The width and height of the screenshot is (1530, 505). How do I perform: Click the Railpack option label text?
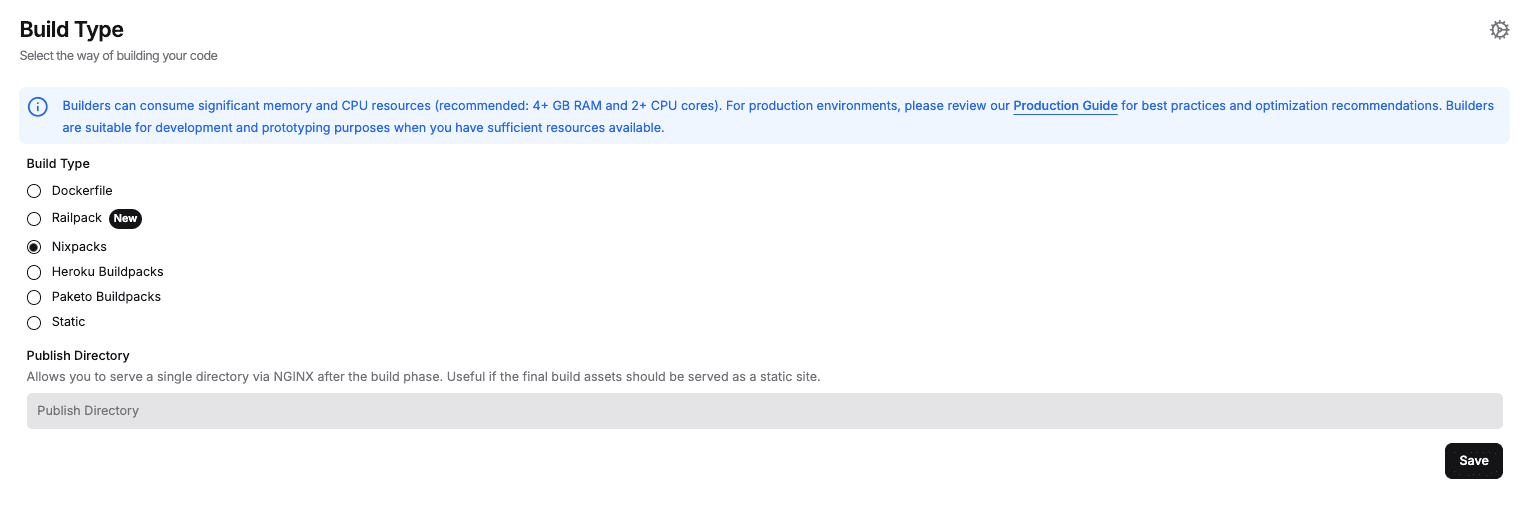click(77, 218)
